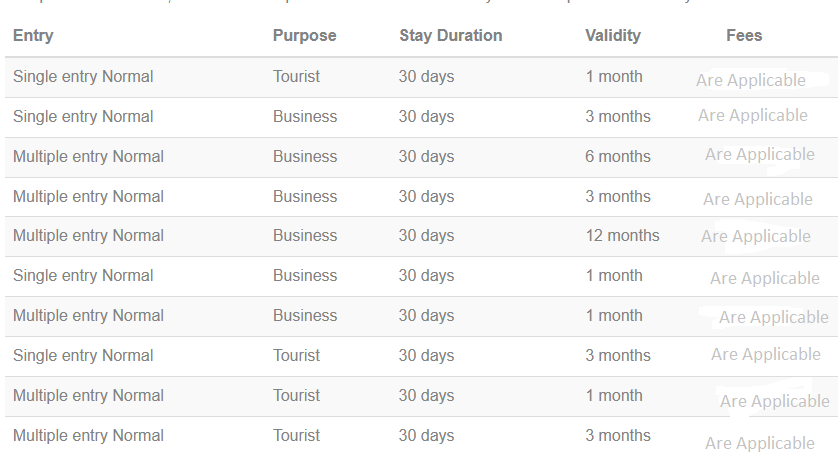Click Validity of single entry tourist 3 months row
838x474 pixels.
(618, 356)
